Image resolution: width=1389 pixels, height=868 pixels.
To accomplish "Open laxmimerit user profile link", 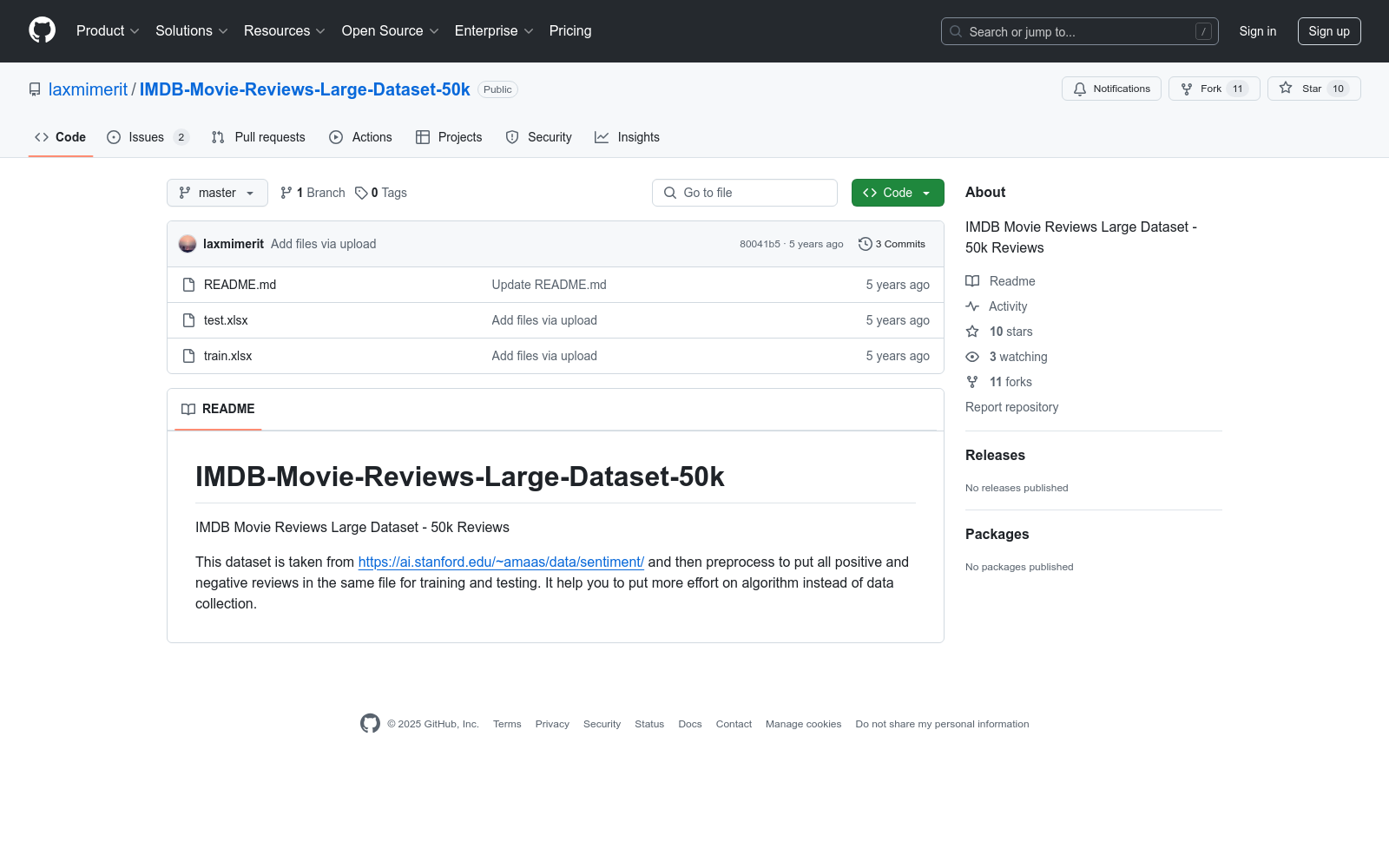I will click(88, 89).
